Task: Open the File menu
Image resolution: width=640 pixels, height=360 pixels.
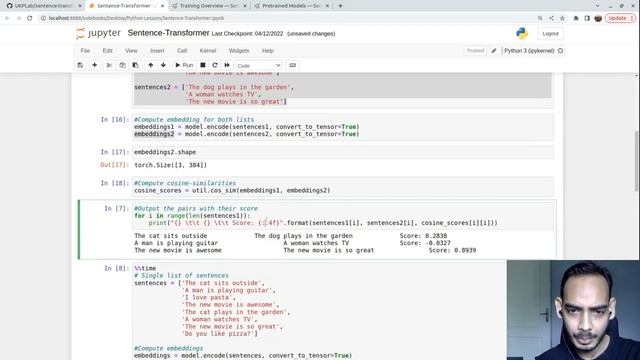Action: (x=85, y=51)
